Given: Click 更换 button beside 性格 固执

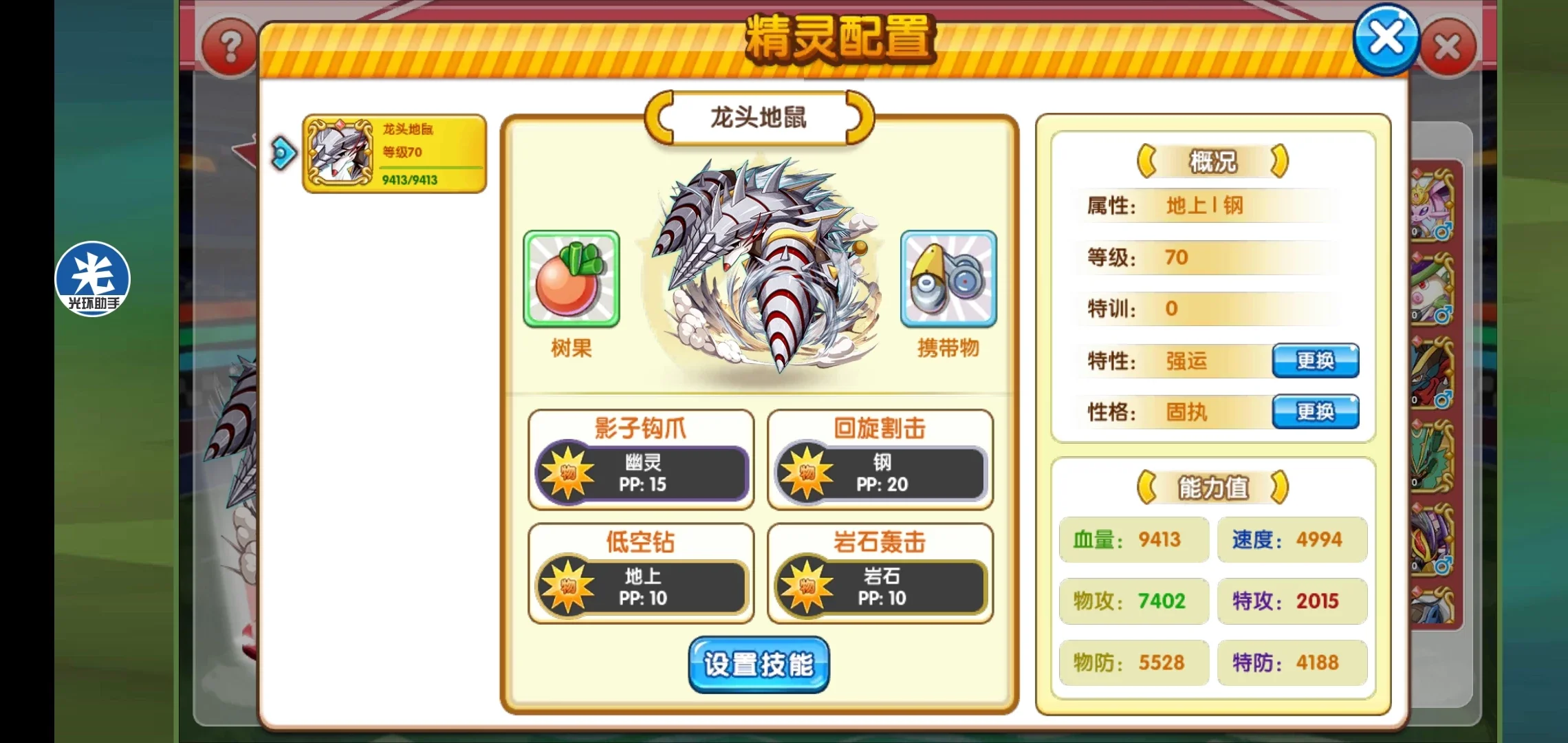Looking at the screenshot, I should pyautogui.click(x=1316, y=411).
